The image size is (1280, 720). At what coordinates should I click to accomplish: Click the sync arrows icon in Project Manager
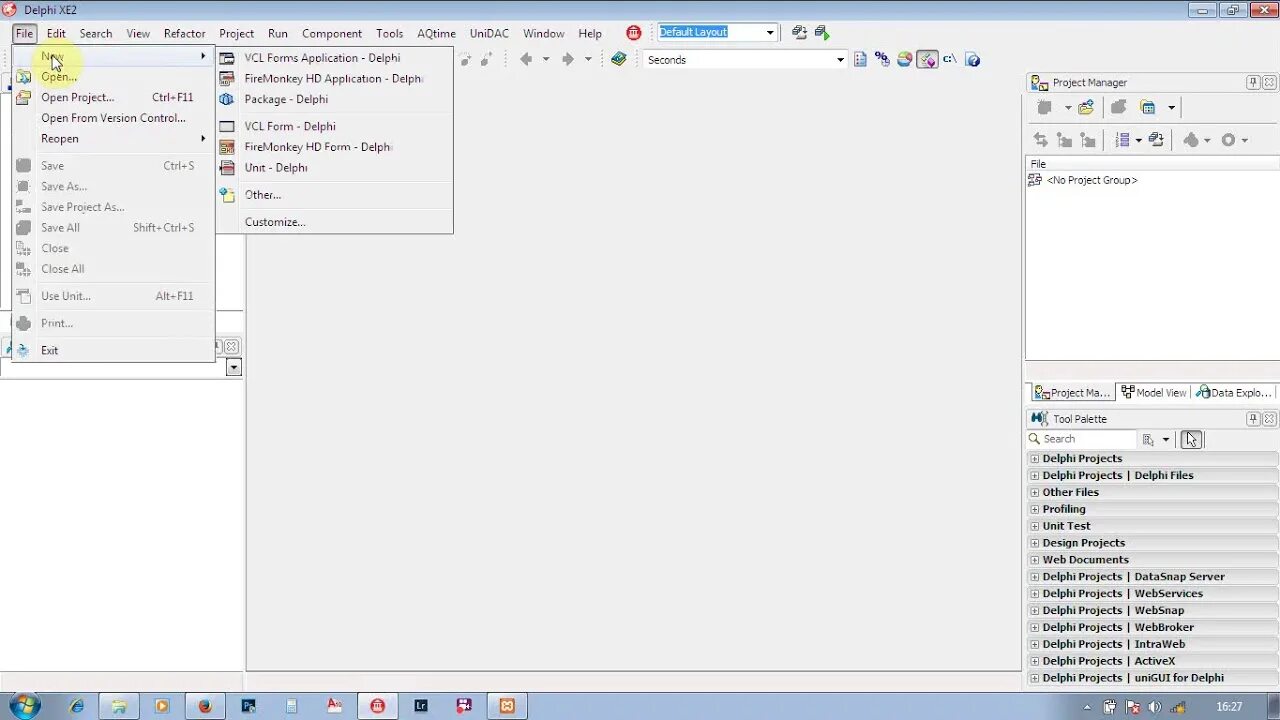(1040, 140)
